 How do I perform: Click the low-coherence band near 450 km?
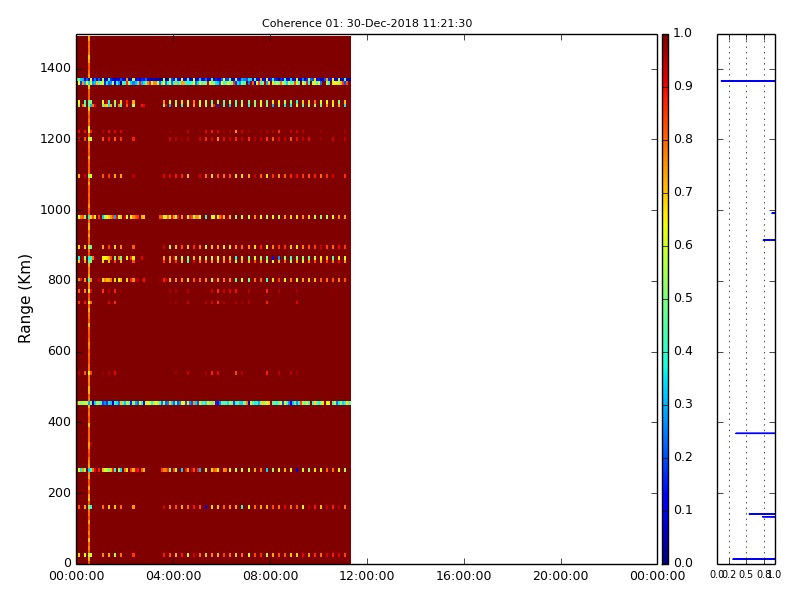213,403
